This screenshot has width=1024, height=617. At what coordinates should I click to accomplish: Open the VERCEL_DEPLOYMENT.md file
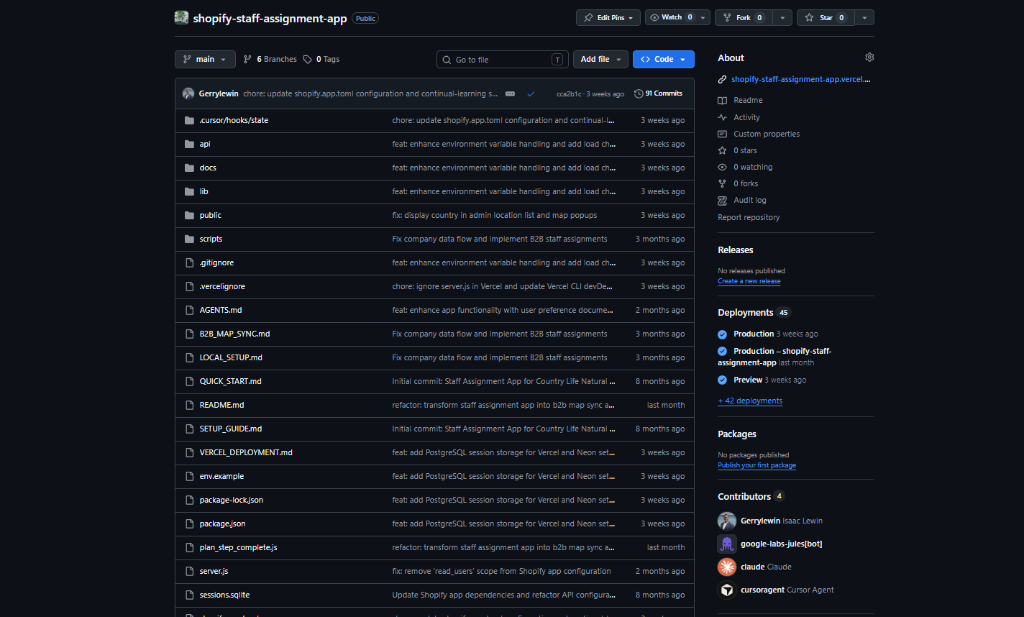[246, 452]
